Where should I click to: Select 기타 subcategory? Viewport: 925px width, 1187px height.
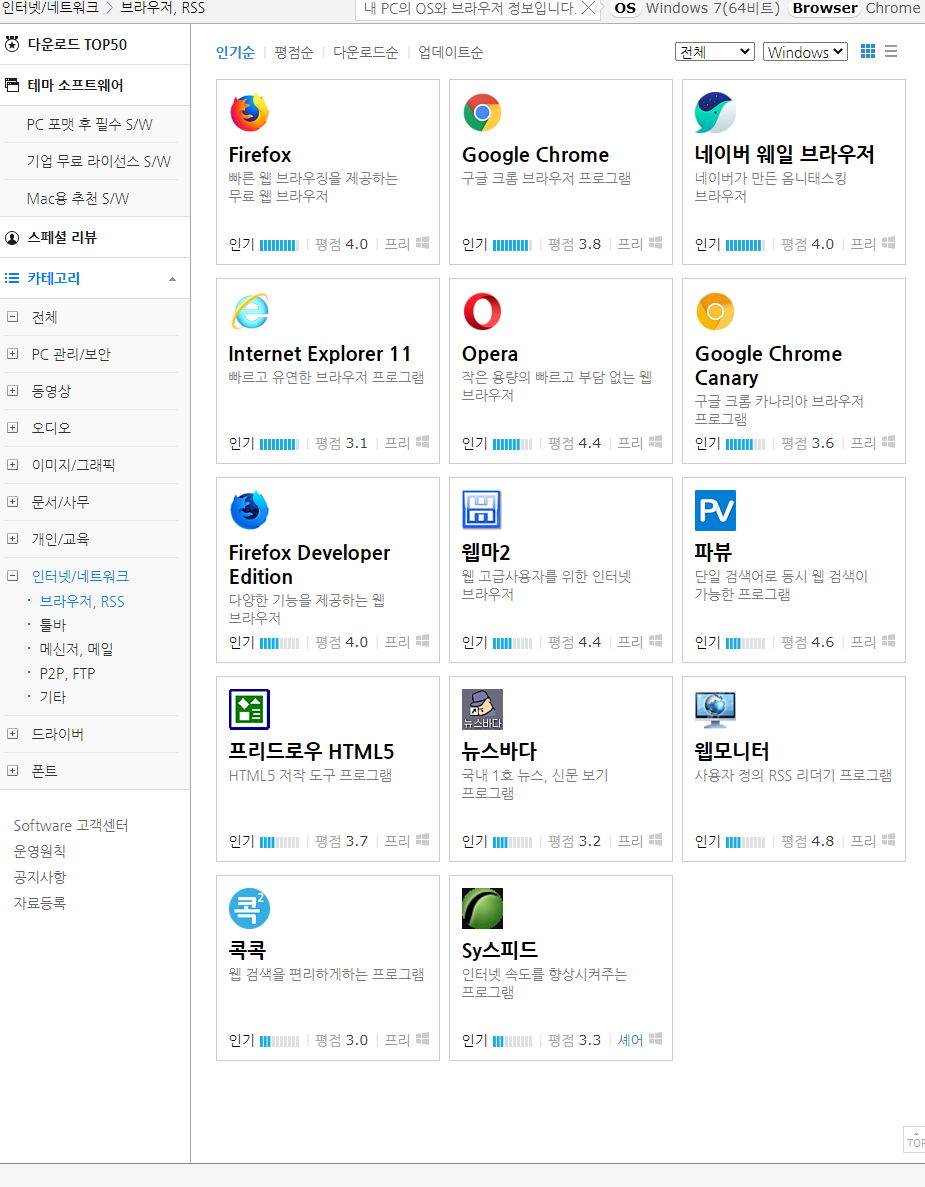pyautogui.click(x=53, y=697)
